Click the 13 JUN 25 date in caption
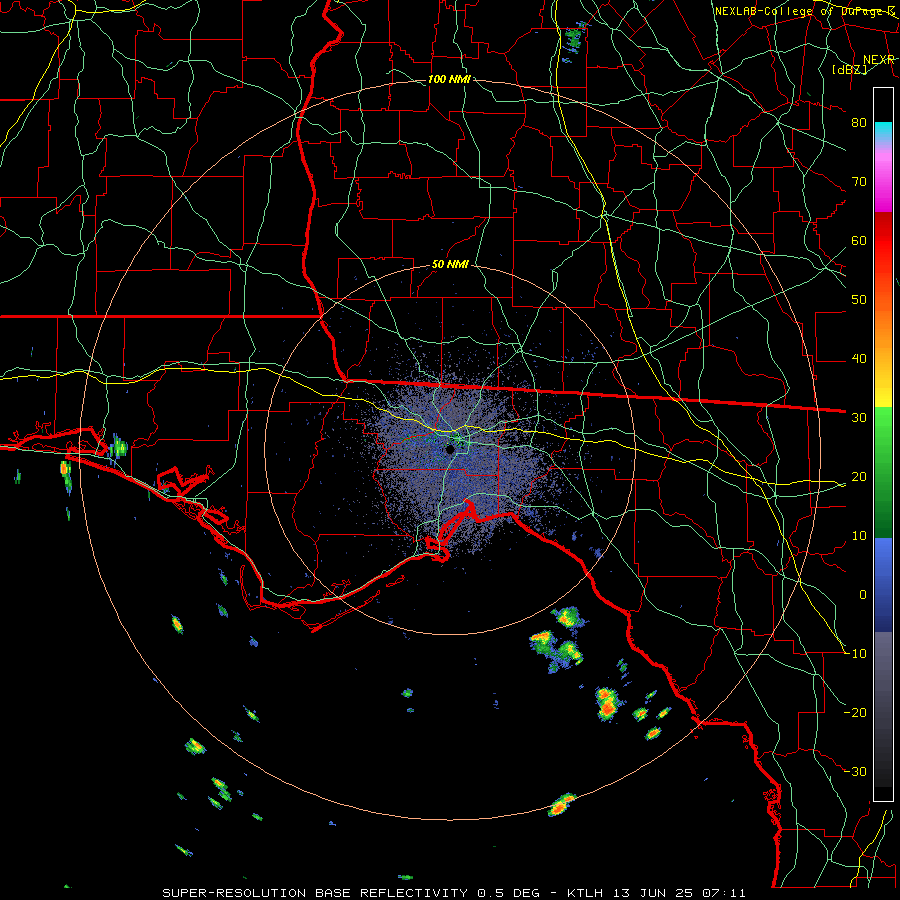This screenshot has height=900, width=900. 652,893
